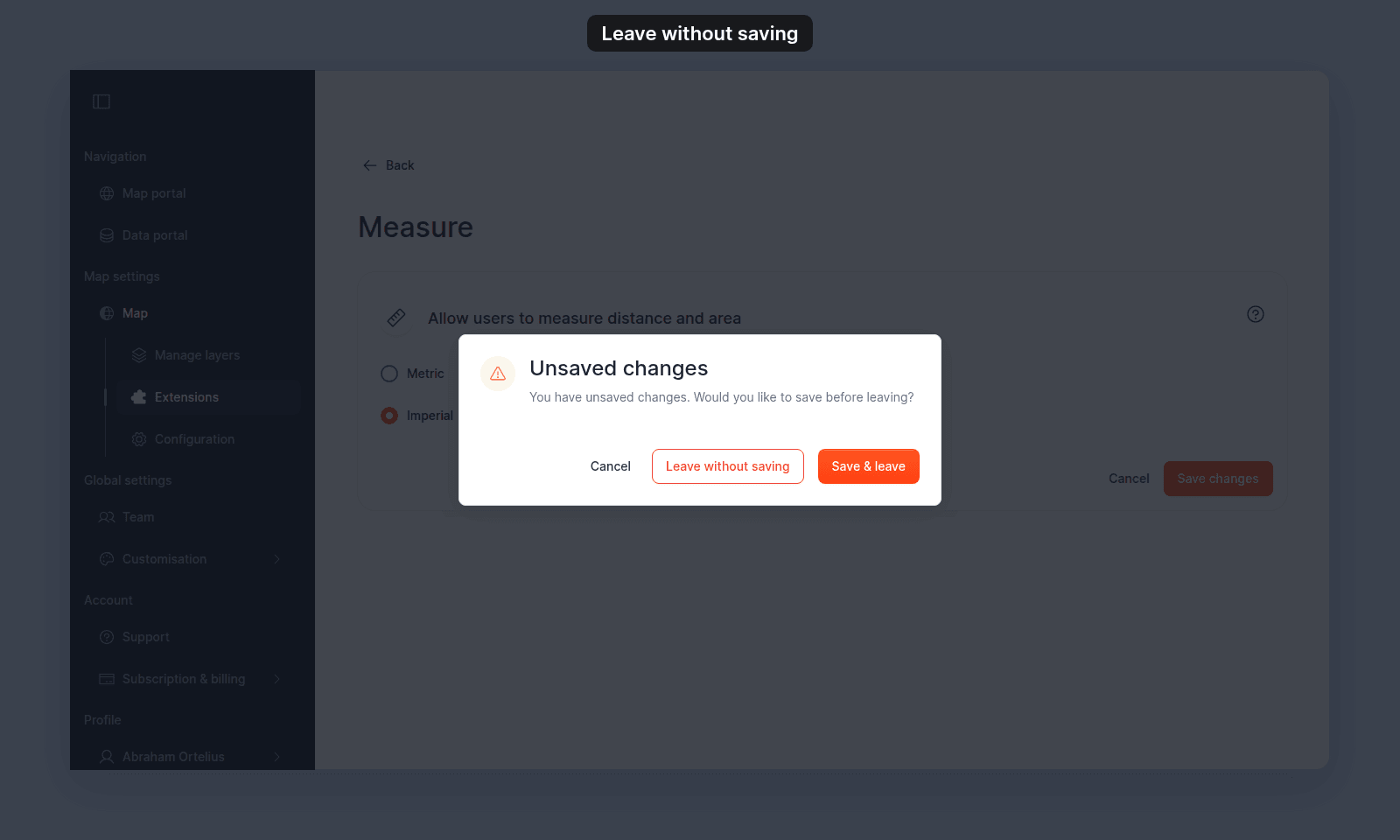
Task: Select the Metric radio button
Action: pos(389,374)
